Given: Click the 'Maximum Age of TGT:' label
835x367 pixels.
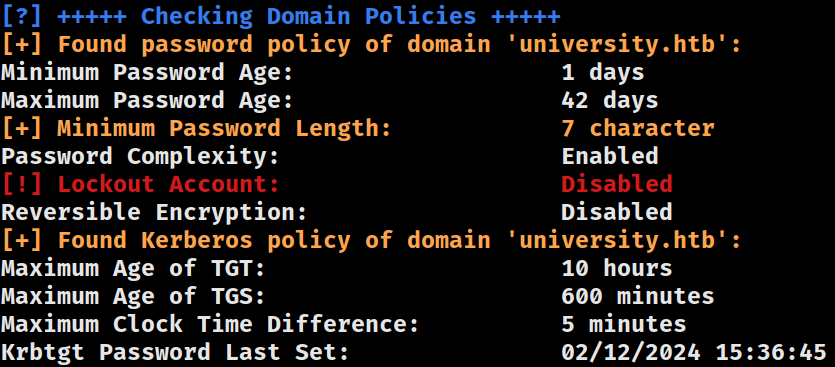Looking at the screenshot, I should tap(134, 268).
